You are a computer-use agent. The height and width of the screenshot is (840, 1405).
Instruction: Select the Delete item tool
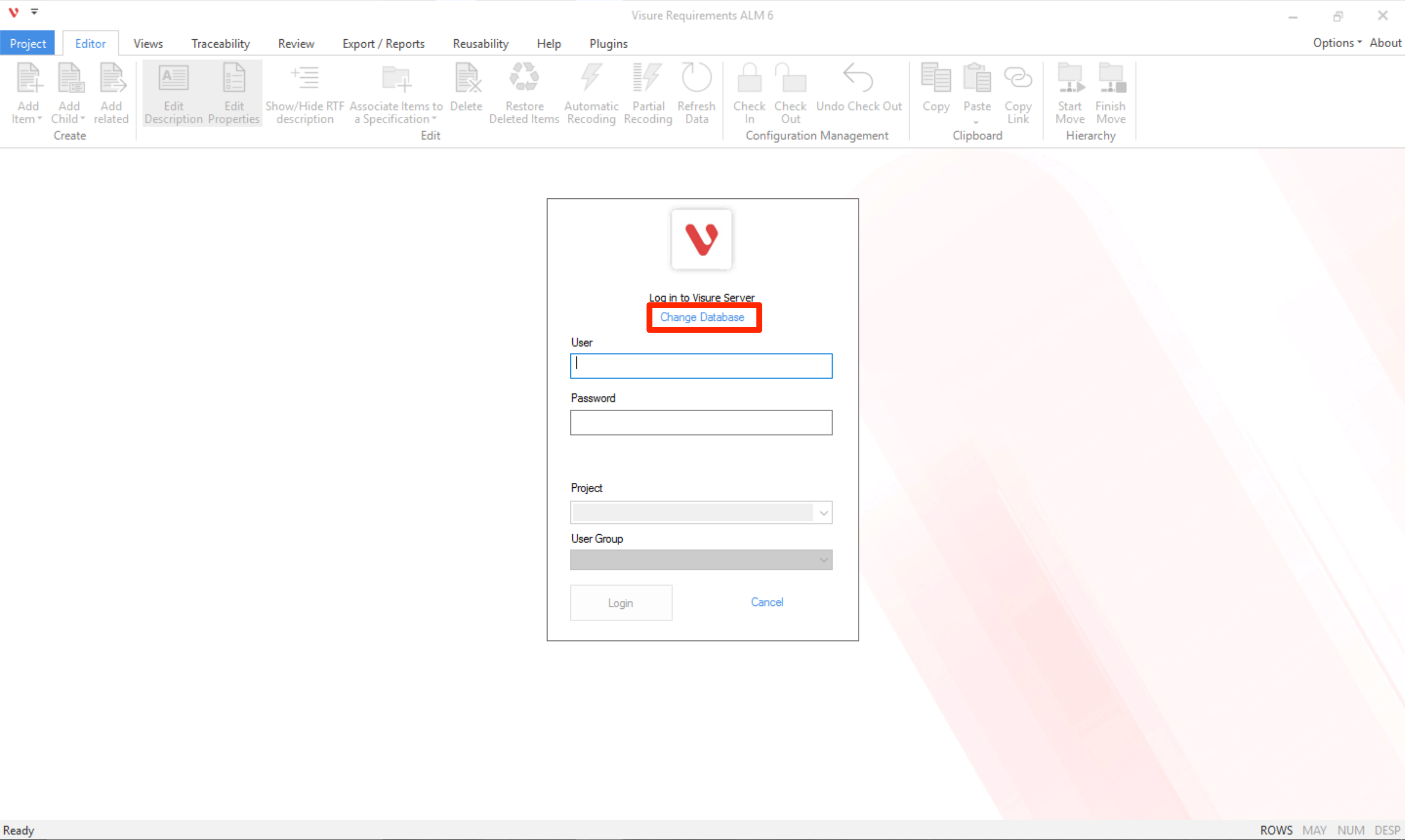coord(467,93)
